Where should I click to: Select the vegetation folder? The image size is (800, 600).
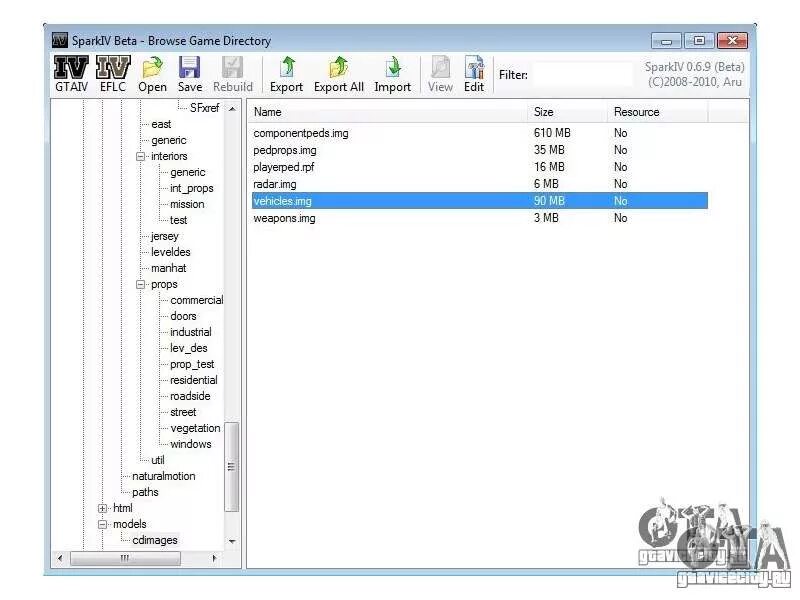(x=195, y=428)
